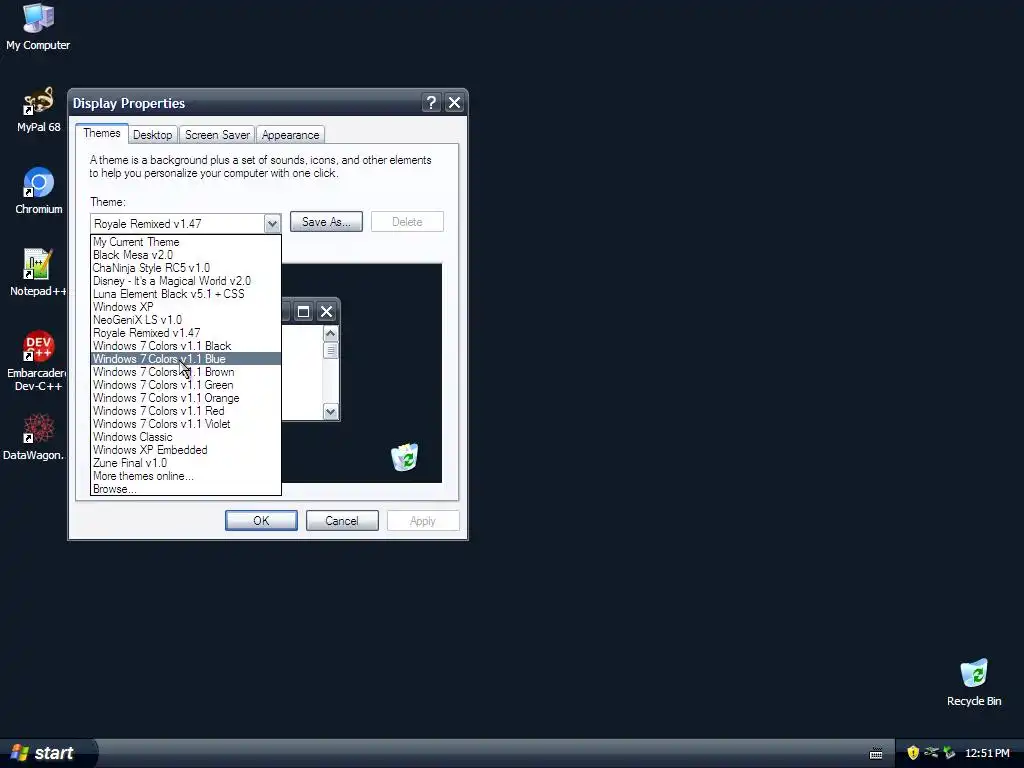This screenshot has height=768, width=1024.
Task: Open the My Computer desktop icon
Action: tap(38, 27)
